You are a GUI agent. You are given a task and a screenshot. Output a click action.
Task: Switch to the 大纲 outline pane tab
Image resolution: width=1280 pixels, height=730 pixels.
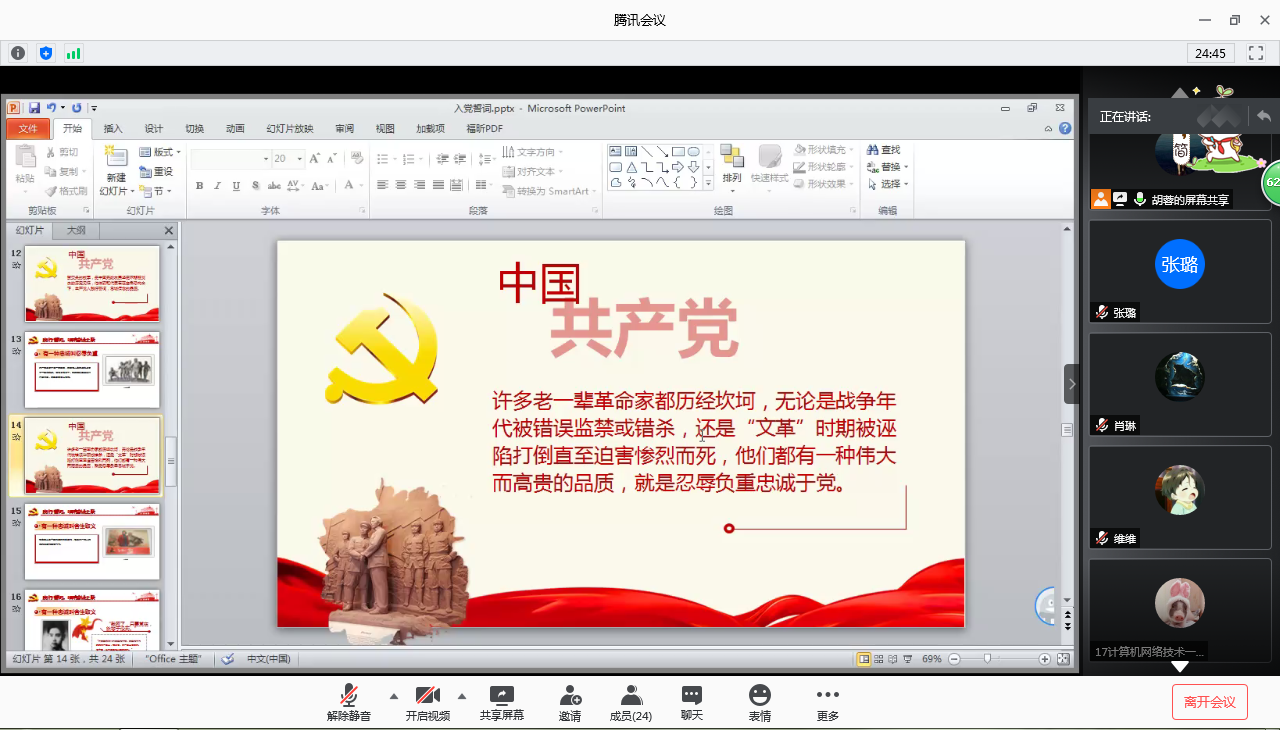76,231
